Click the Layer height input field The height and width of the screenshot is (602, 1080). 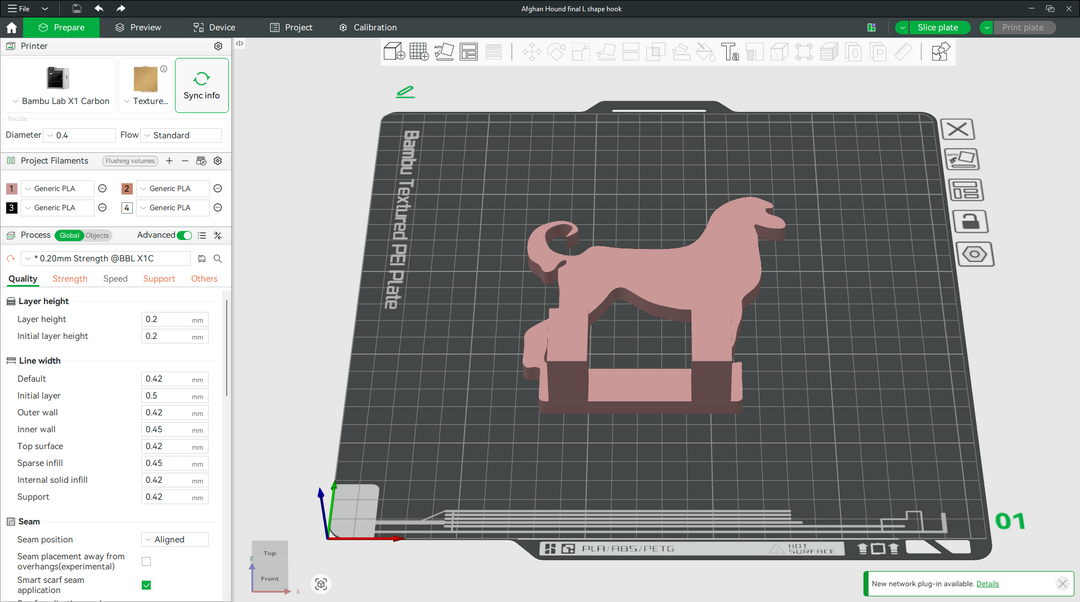click(x=174, y=318)
